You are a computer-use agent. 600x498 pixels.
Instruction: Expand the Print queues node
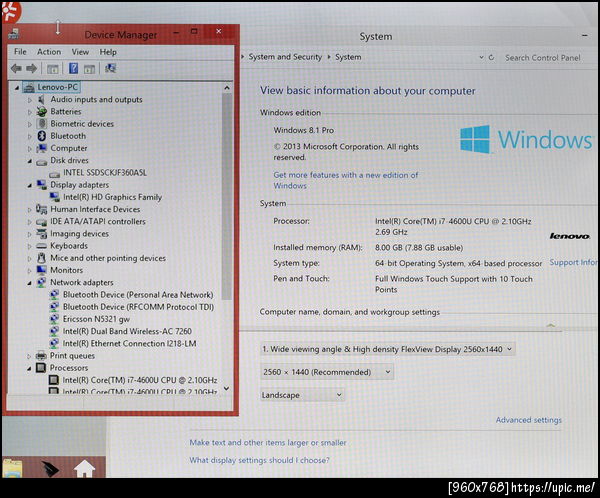(x=29, y=356)
